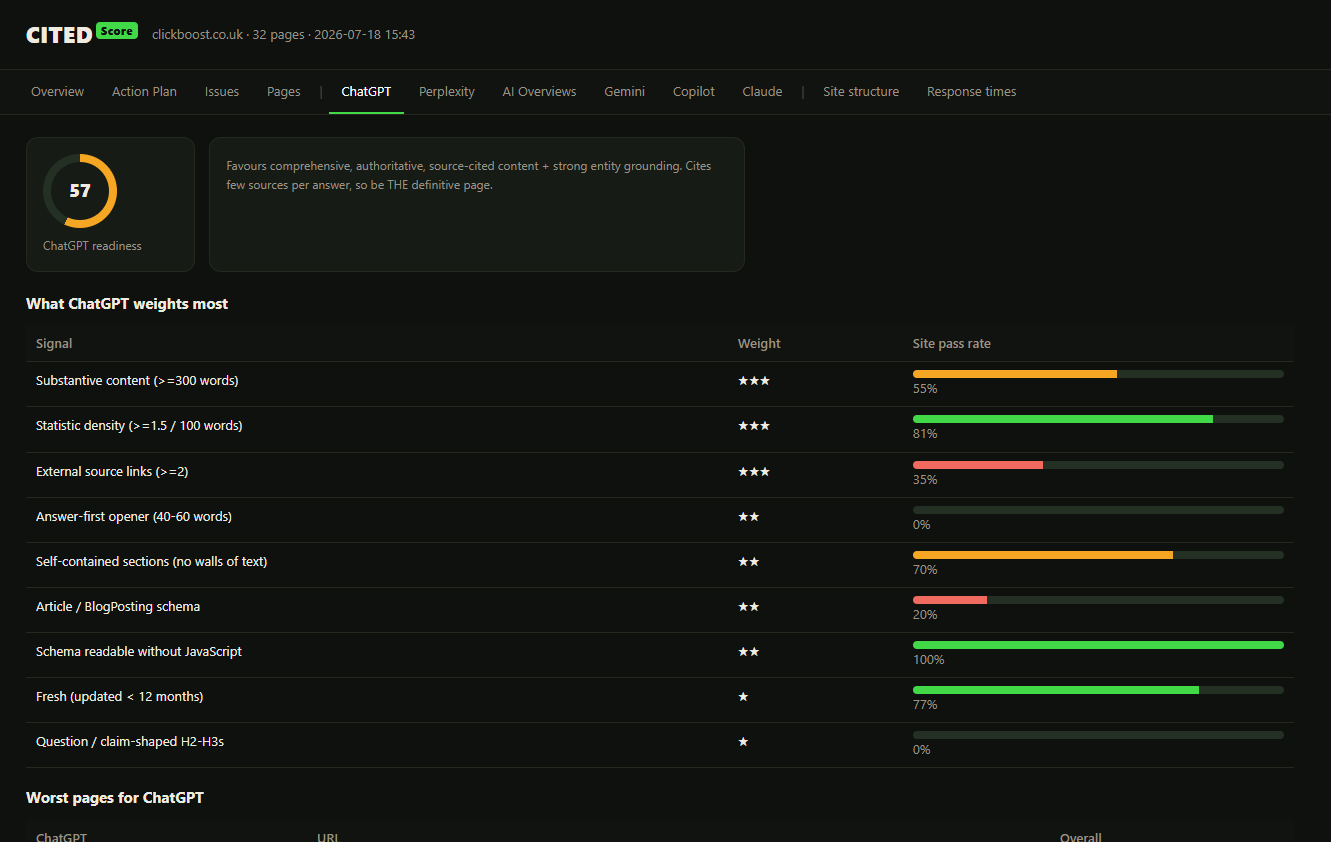Click Schema readable without JavaScript row
The image size is (1331, 842).
[660, 655]
